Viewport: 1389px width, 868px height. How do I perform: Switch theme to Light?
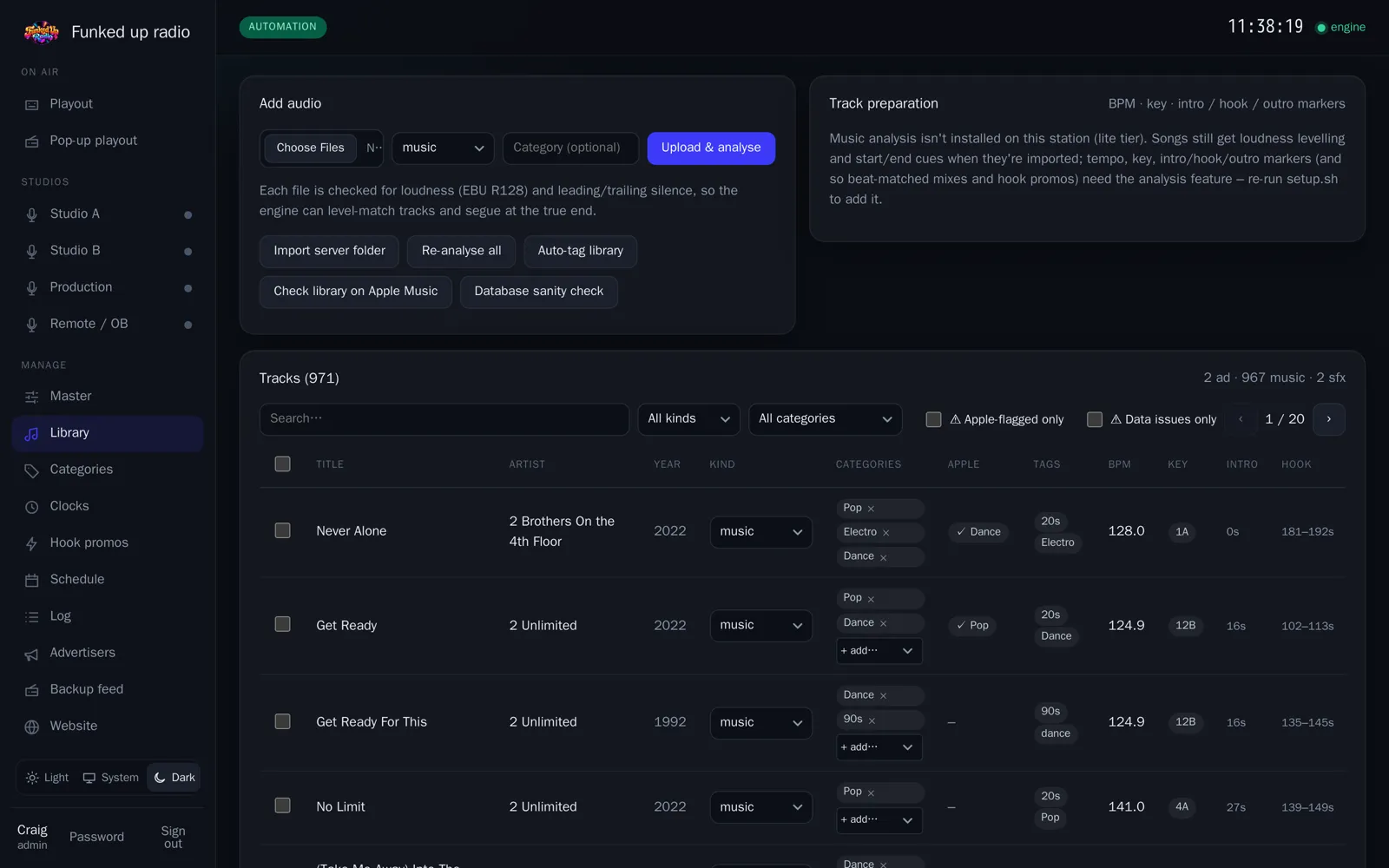tap(47, 778)
